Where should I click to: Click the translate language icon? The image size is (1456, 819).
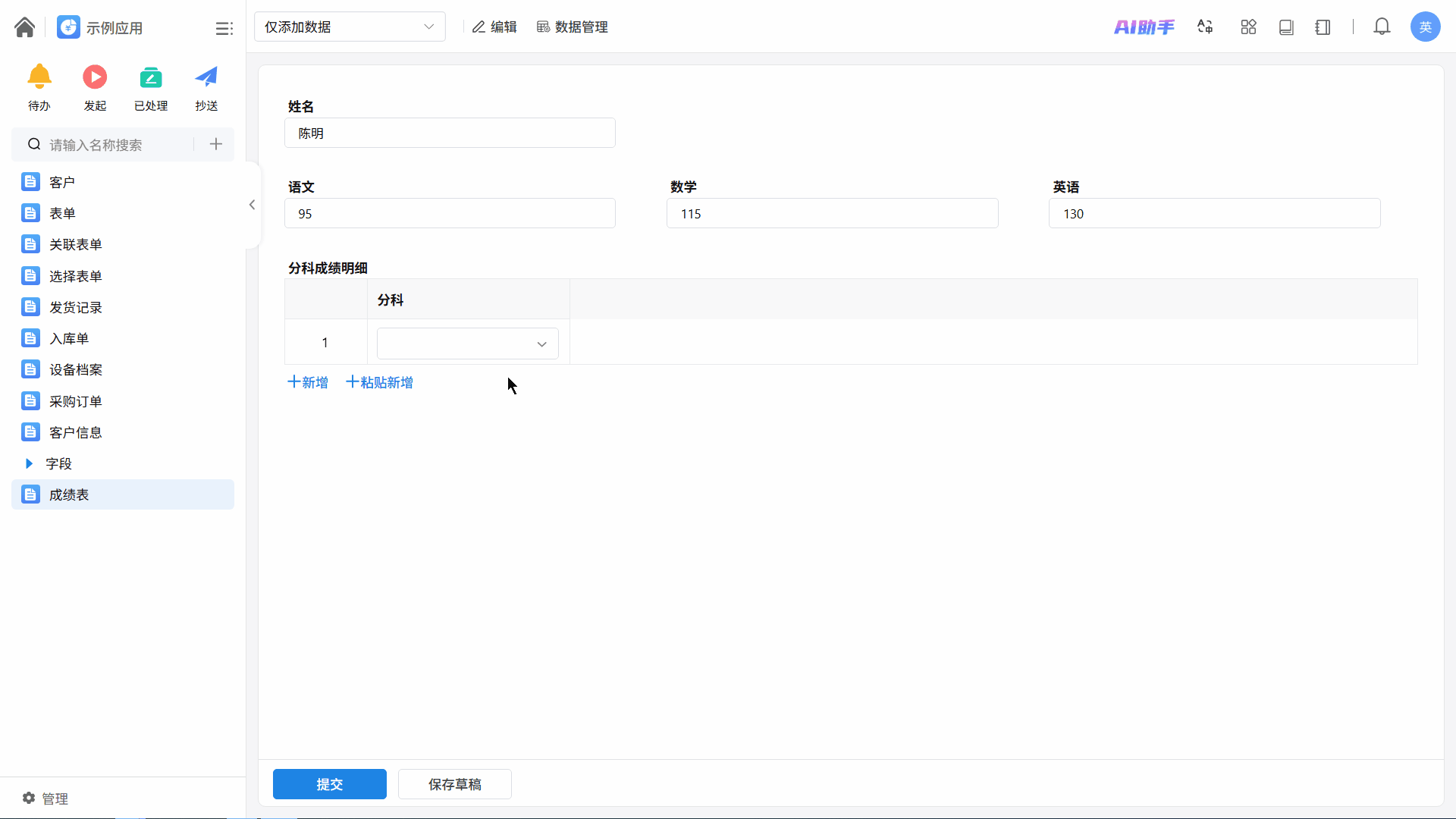(1205, 27)
